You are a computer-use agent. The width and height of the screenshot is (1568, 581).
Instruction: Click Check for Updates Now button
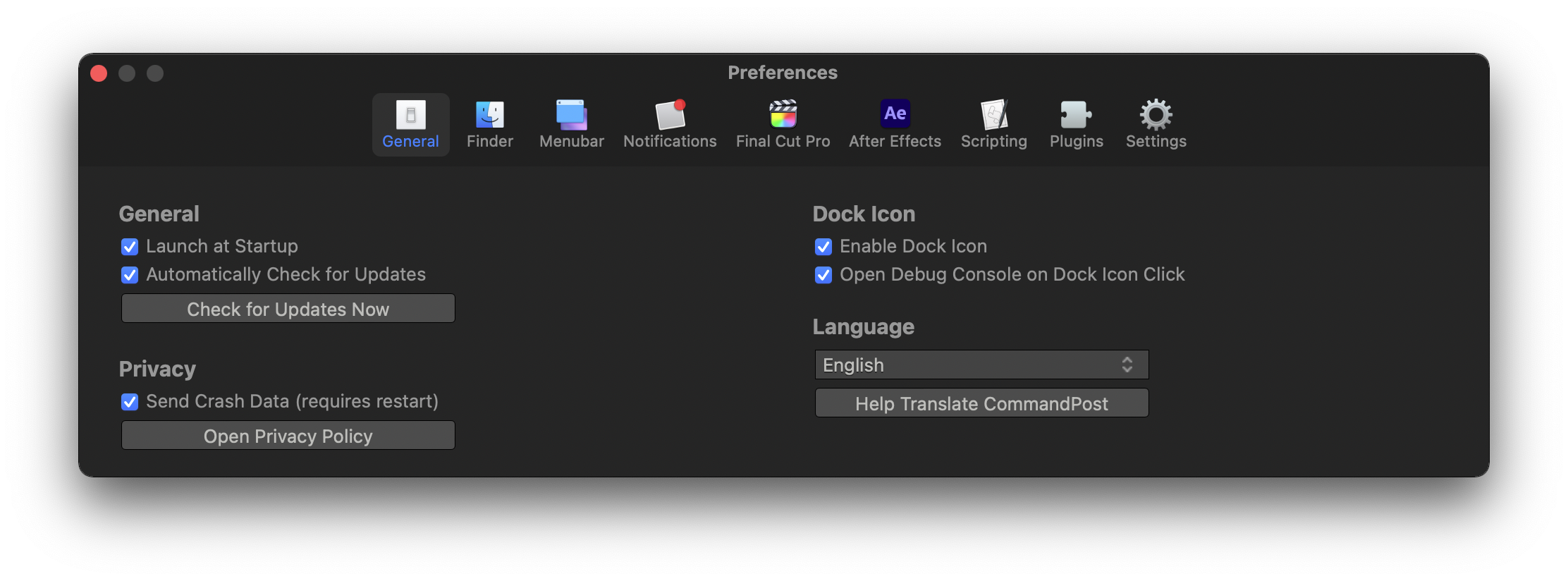(x=288, y=309)
